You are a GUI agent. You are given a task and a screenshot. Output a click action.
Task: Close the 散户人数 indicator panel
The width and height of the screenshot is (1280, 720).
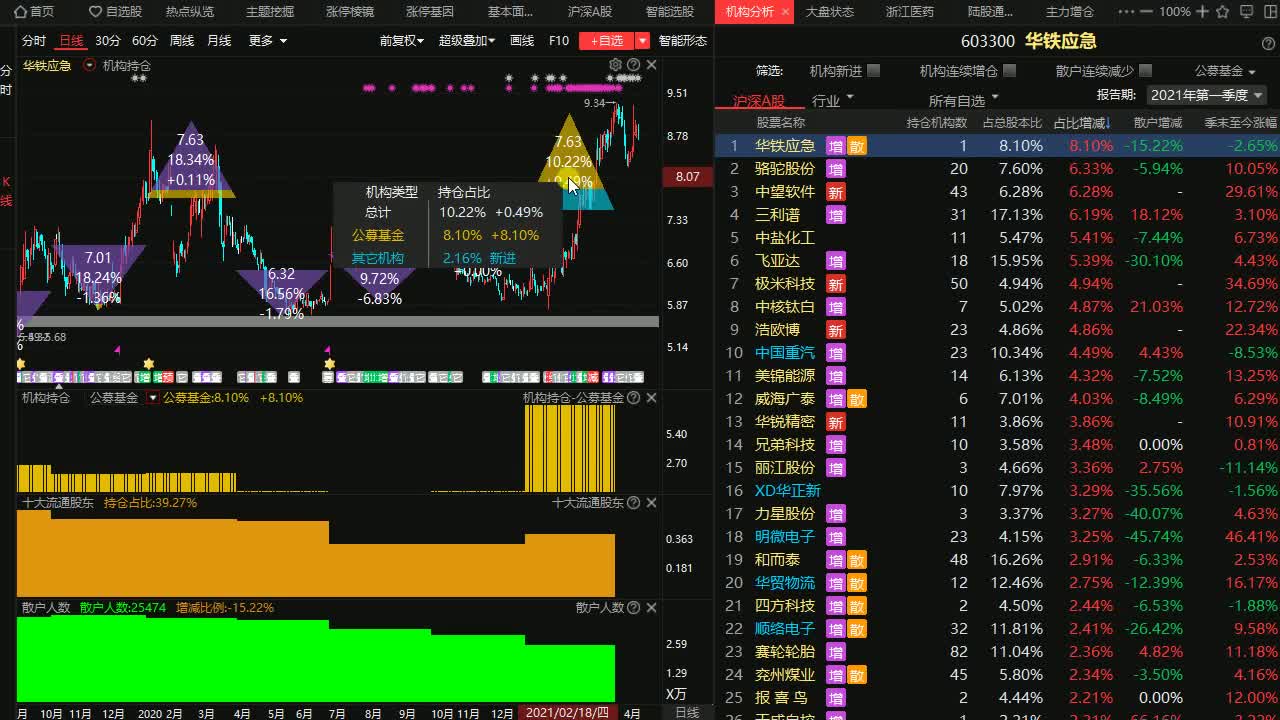click(x=651, y=607)
